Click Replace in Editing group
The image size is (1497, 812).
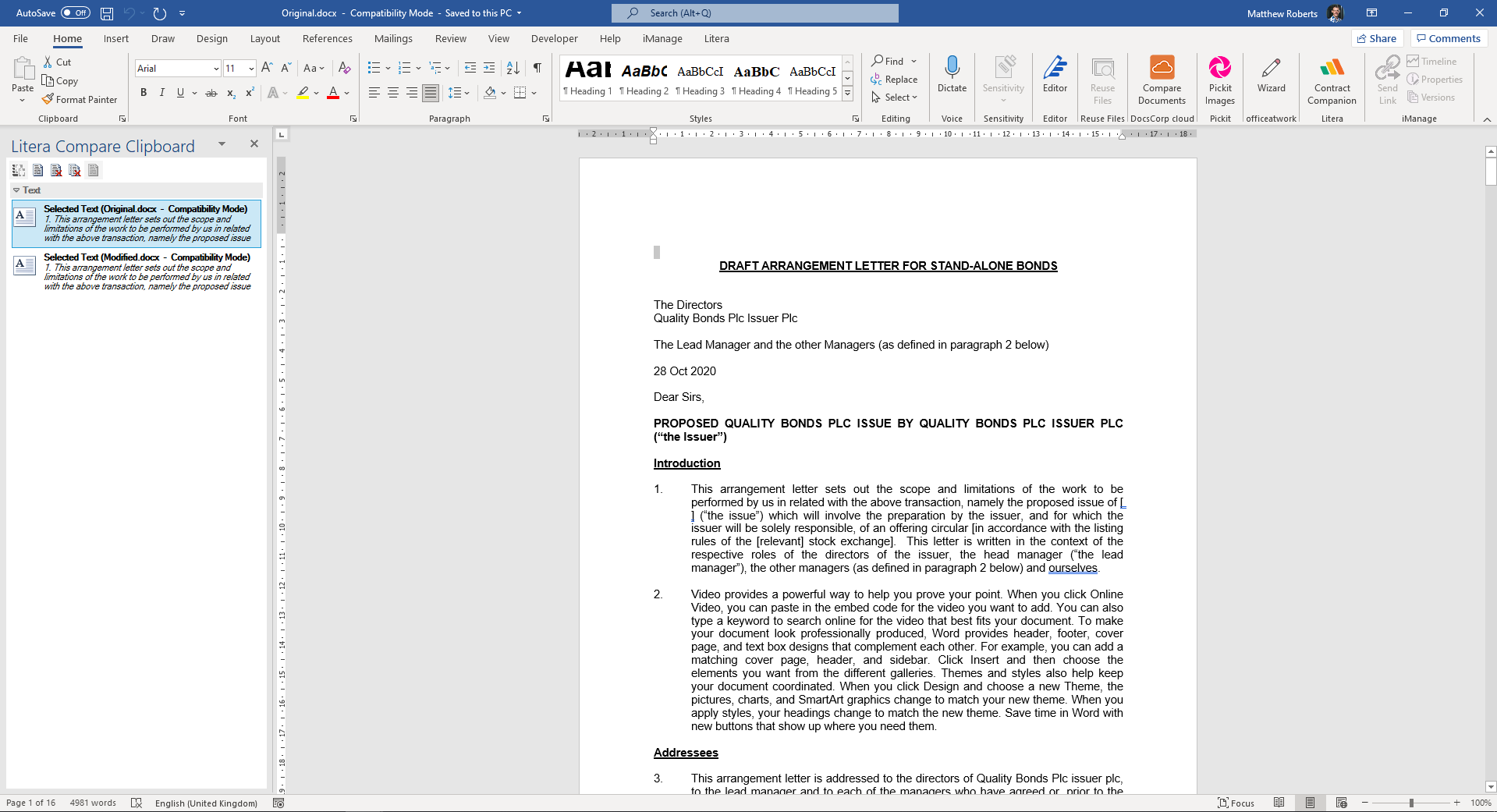click(894, 80)
